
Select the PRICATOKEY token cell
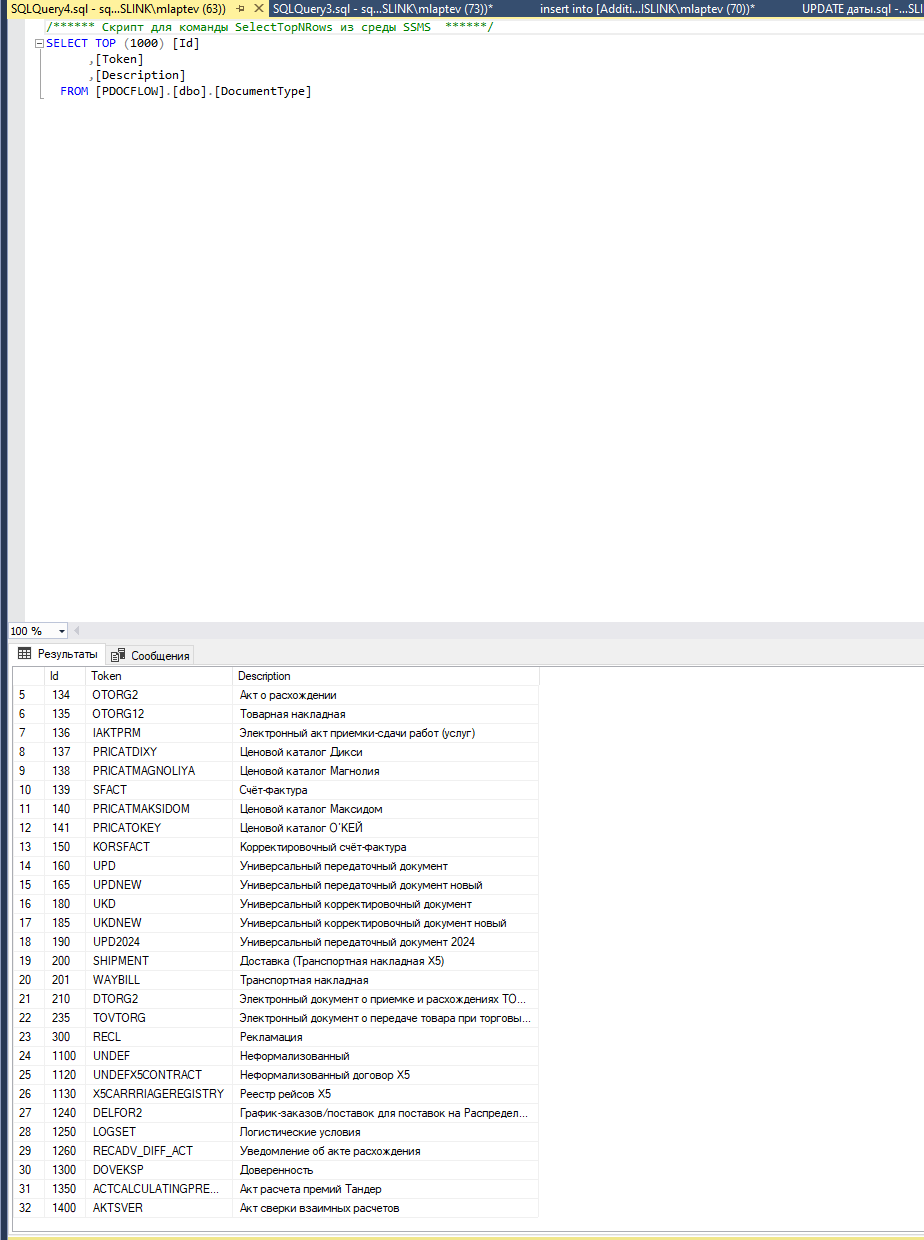click(x=159, y=828)
